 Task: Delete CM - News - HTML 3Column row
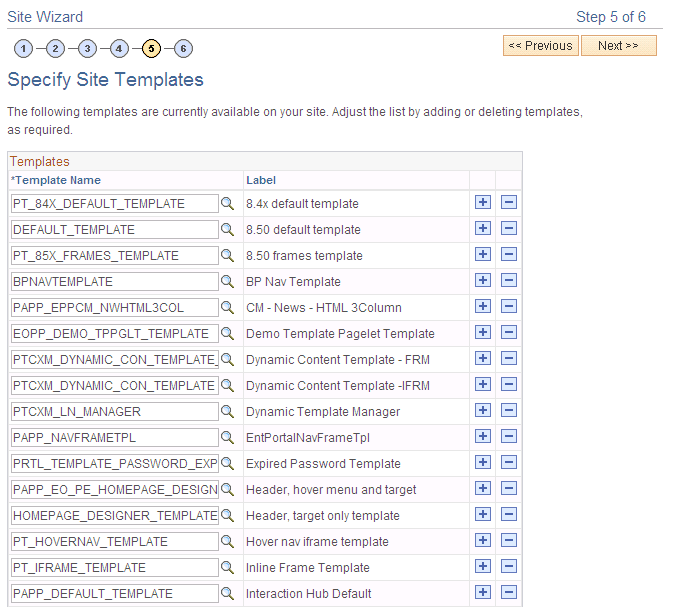coord(509,306)
